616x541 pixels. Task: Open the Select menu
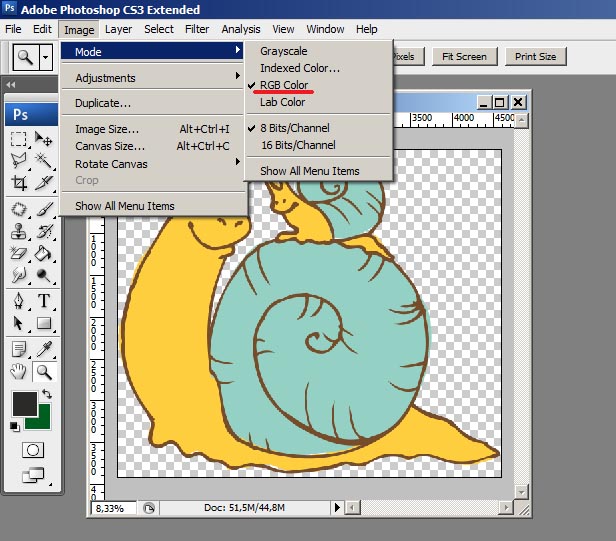[159, 29]
